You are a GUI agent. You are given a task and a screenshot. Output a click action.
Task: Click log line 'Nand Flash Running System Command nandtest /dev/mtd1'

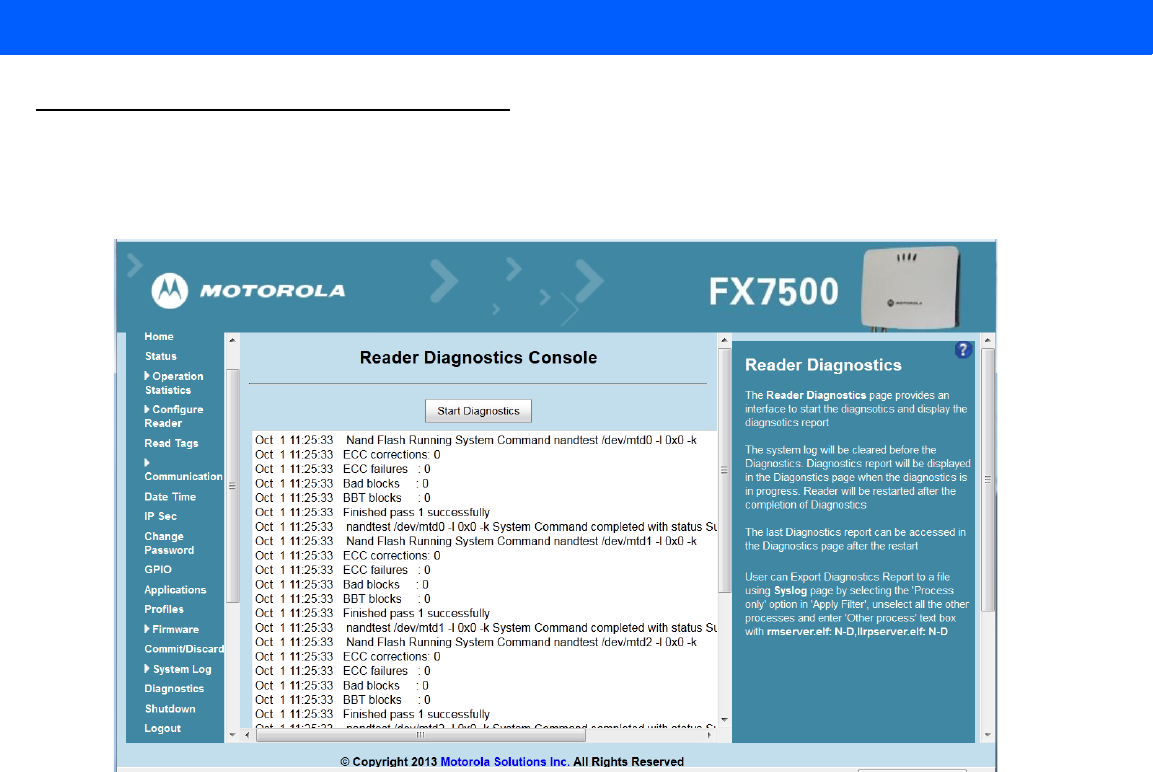pyautogui.click(x=476, y=541)
